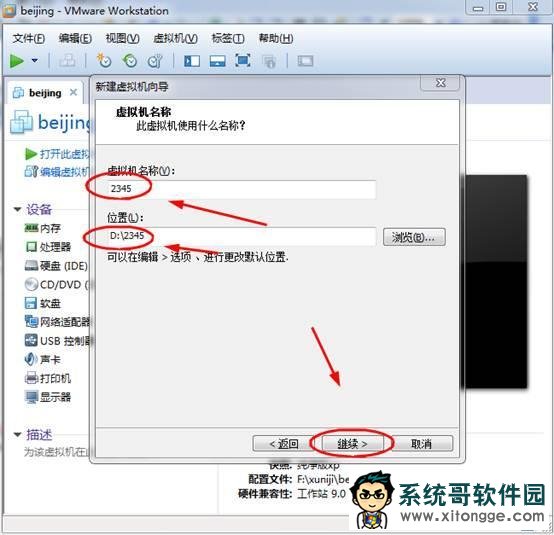Click the 浏览 browse button
554x535 pixels.
pos(414,237)
